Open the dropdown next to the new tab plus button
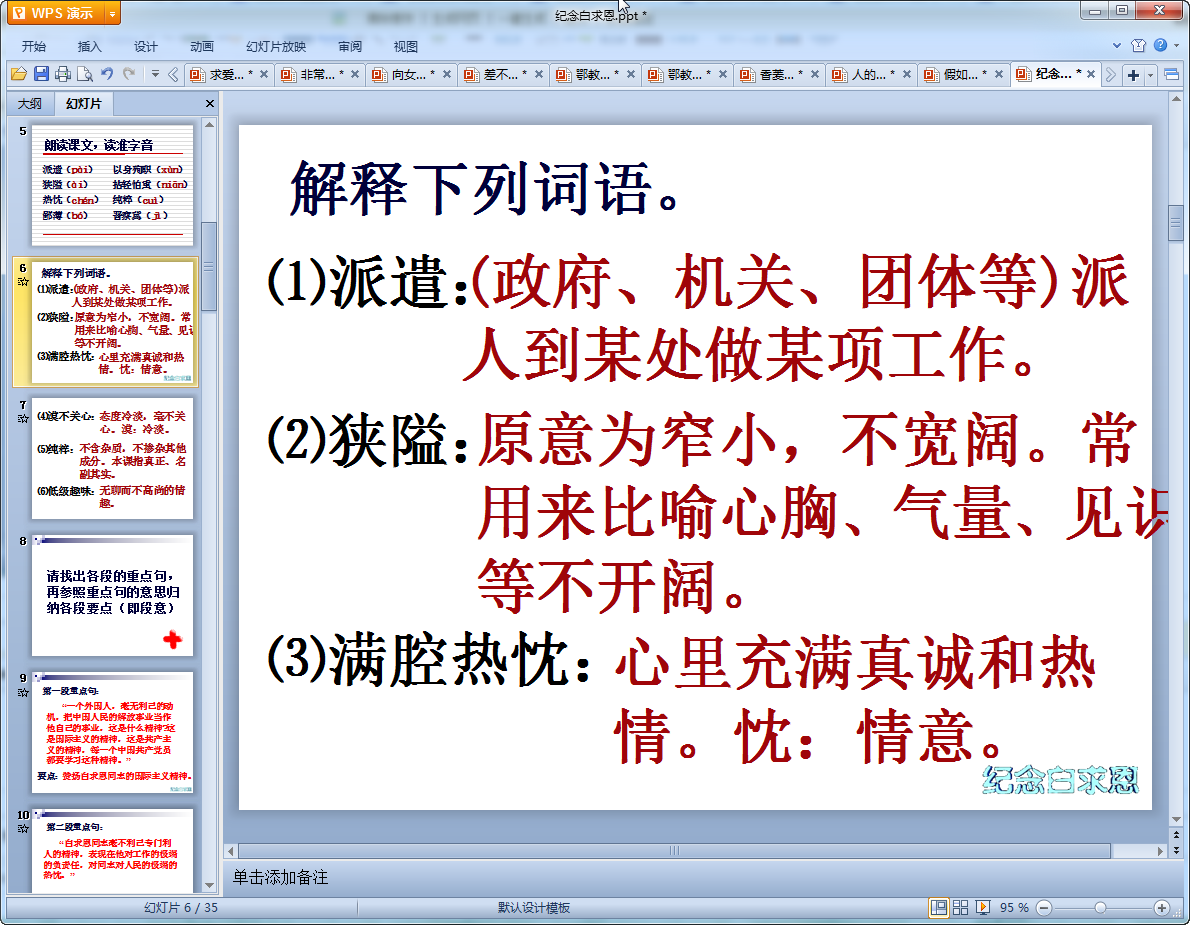Viewport: 1190px width, 925px height. tap(1151, 74)
